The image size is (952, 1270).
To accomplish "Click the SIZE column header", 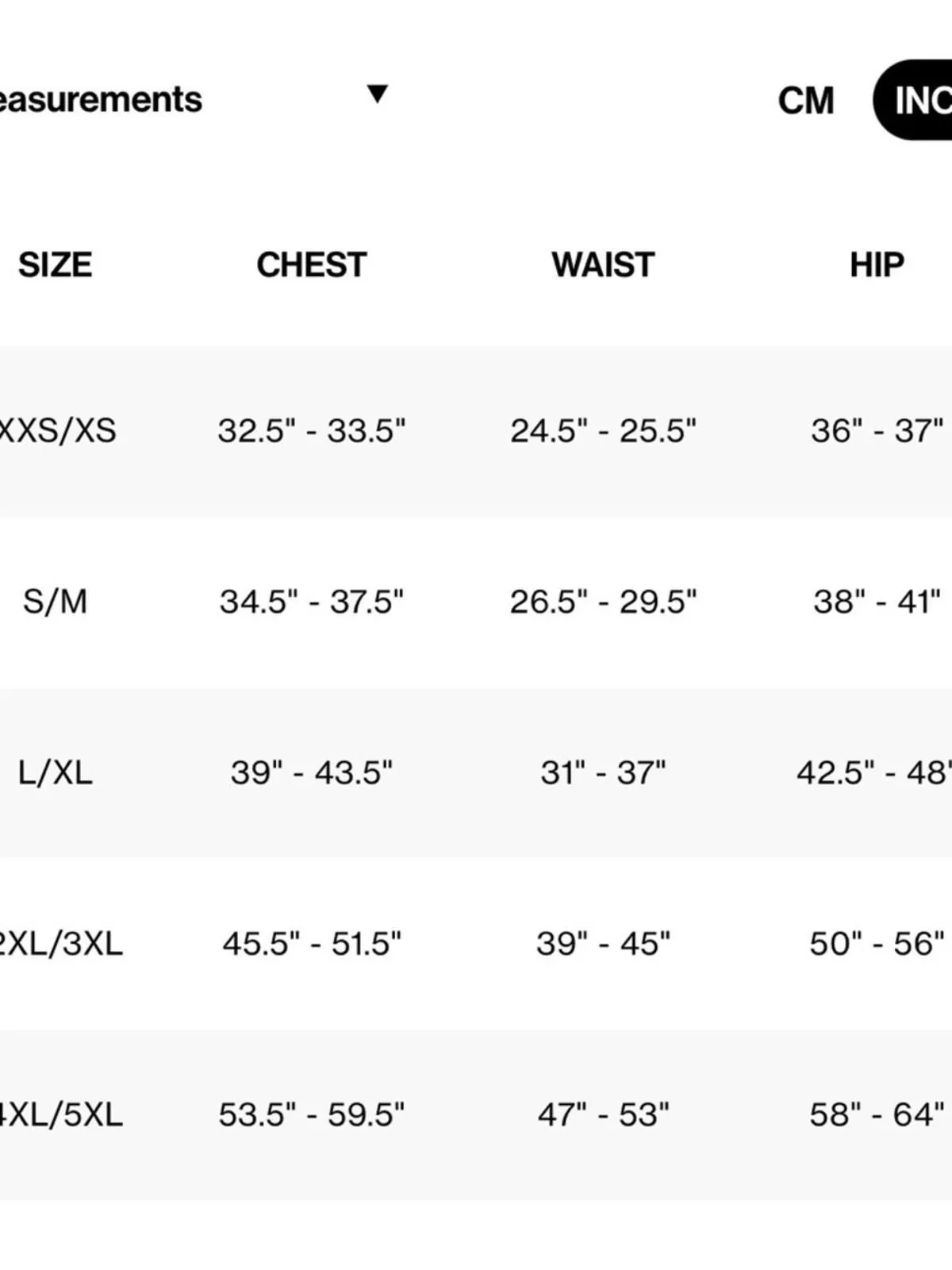I will tap(56, 265).
